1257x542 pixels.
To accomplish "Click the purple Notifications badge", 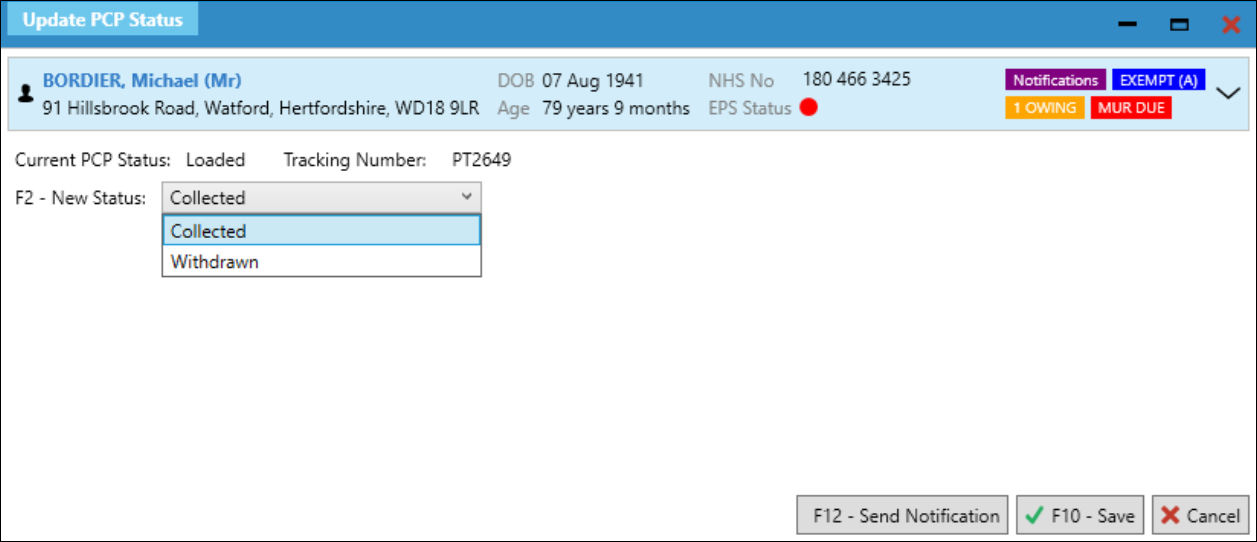I will (x=1055, y=81).
